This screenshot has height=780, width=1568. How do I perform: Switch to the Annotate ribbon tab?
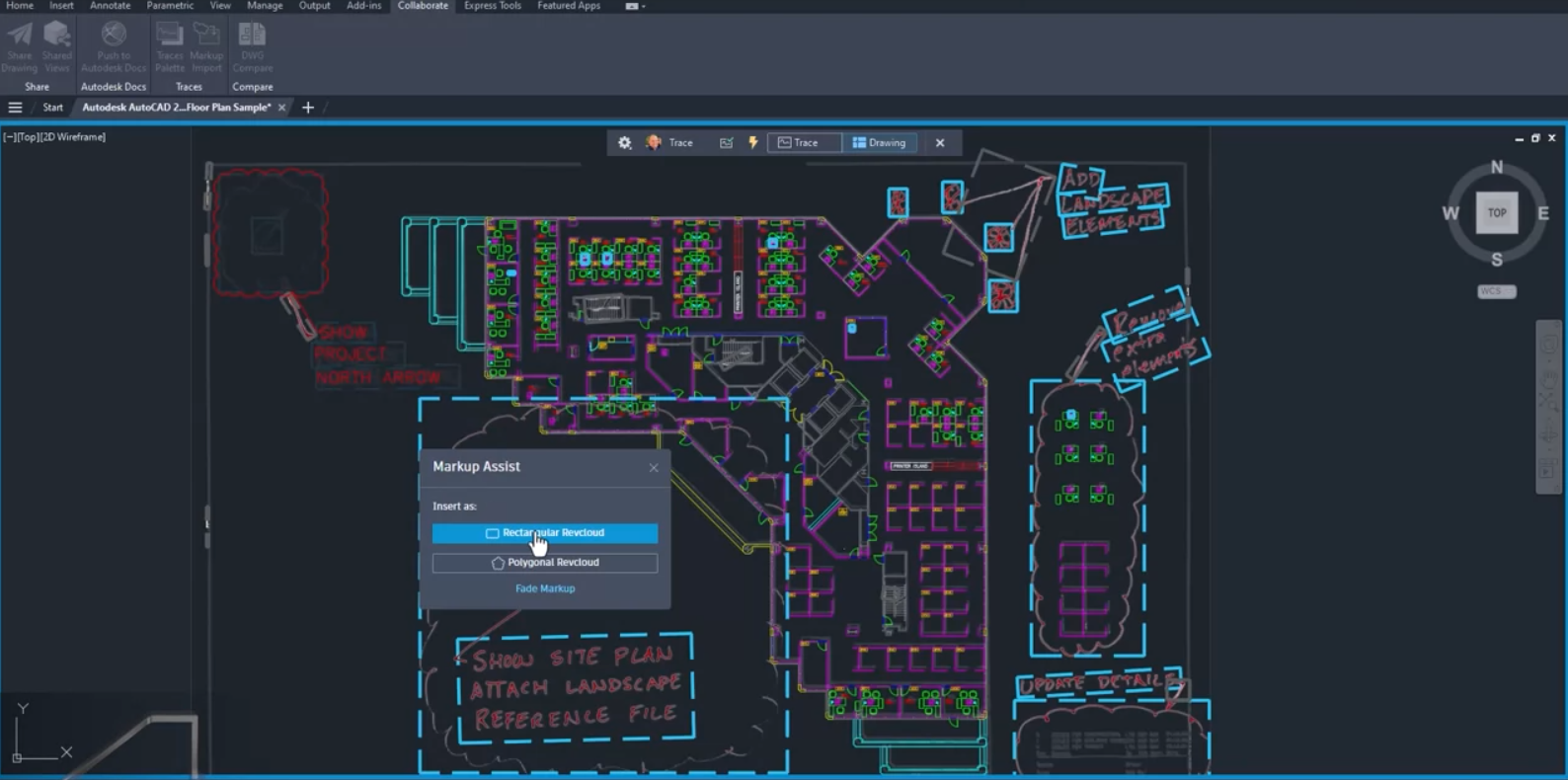coord(110,6)
